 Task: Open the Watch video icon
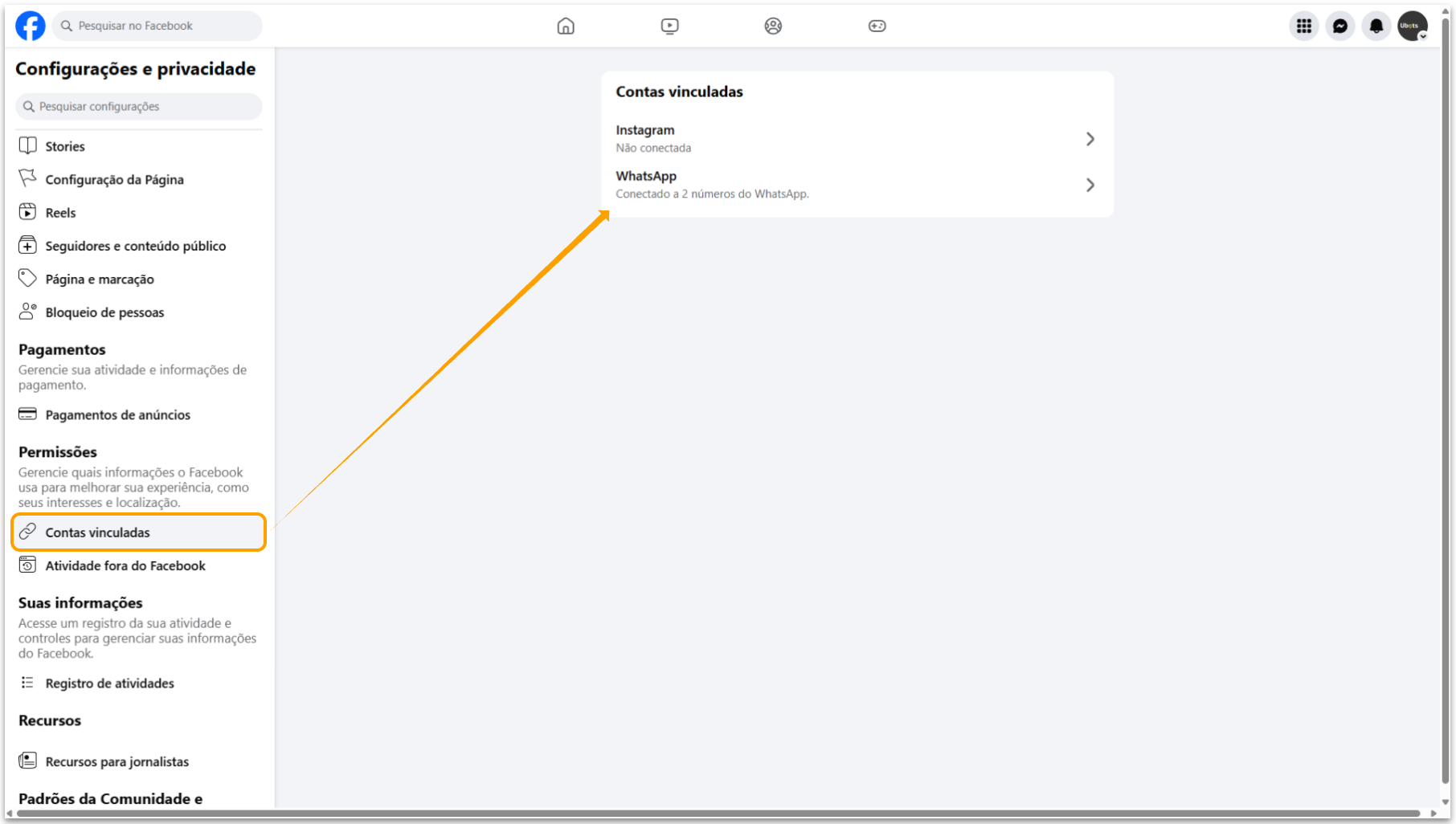coord(669,26)
